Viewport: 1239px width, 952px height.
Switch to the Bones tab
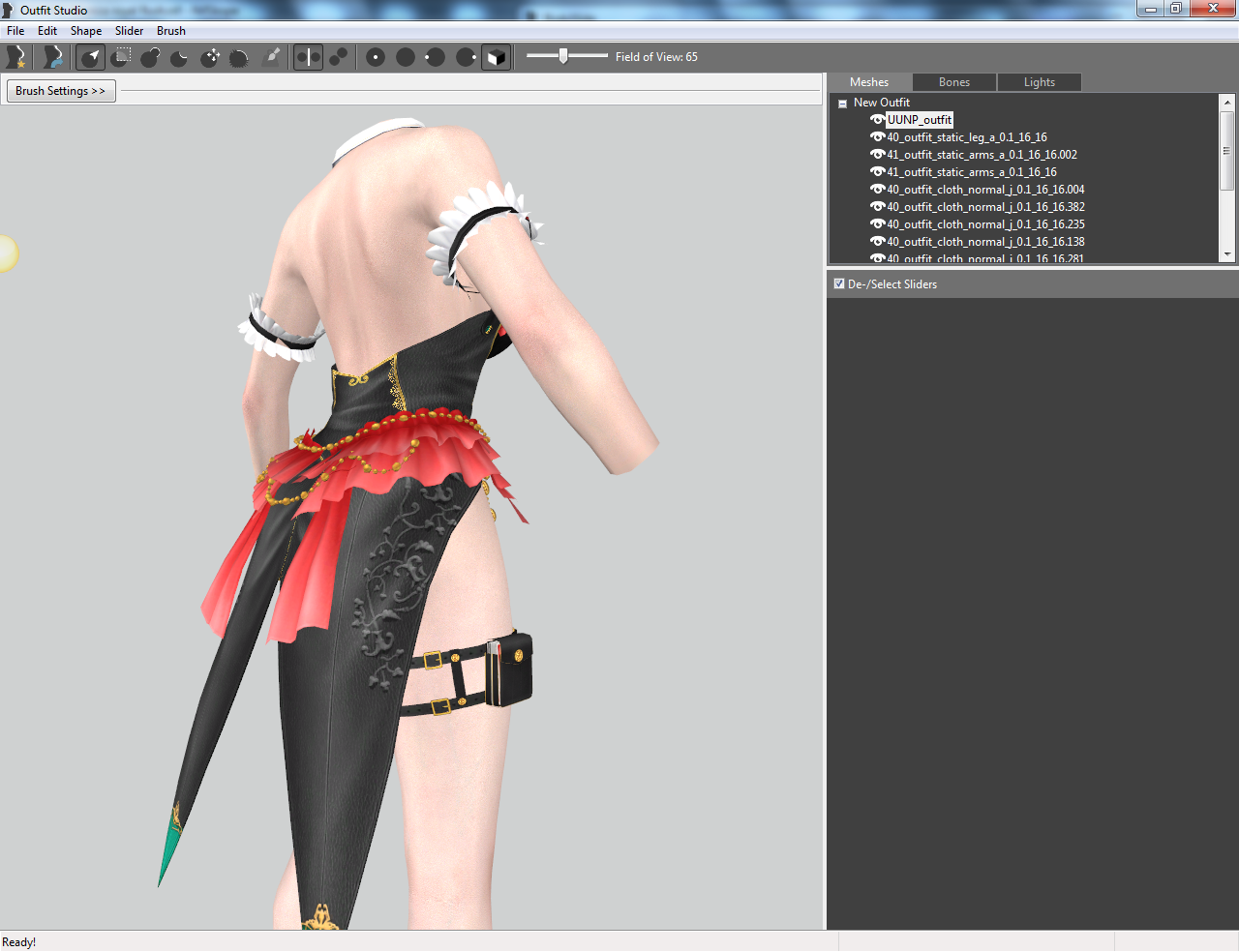[954, 82]
